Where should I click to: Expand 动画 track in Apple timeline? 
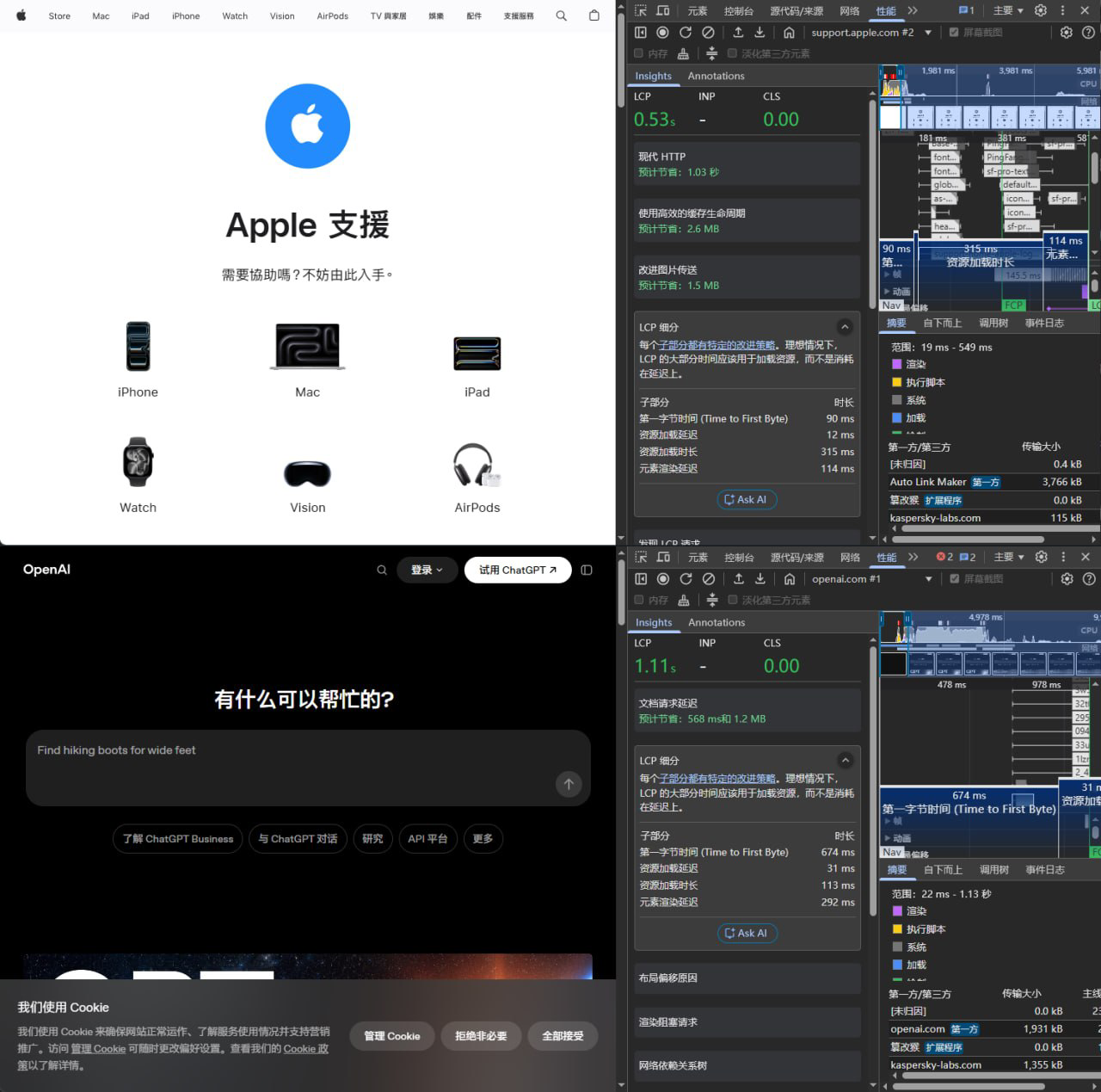(x=888, y=292)
